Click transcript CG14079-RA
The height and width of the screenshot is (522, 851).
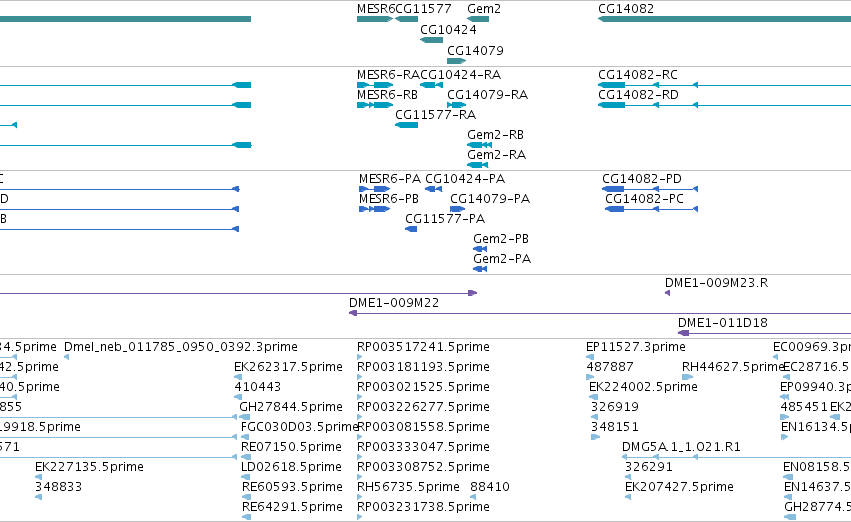tap(487, 94)
